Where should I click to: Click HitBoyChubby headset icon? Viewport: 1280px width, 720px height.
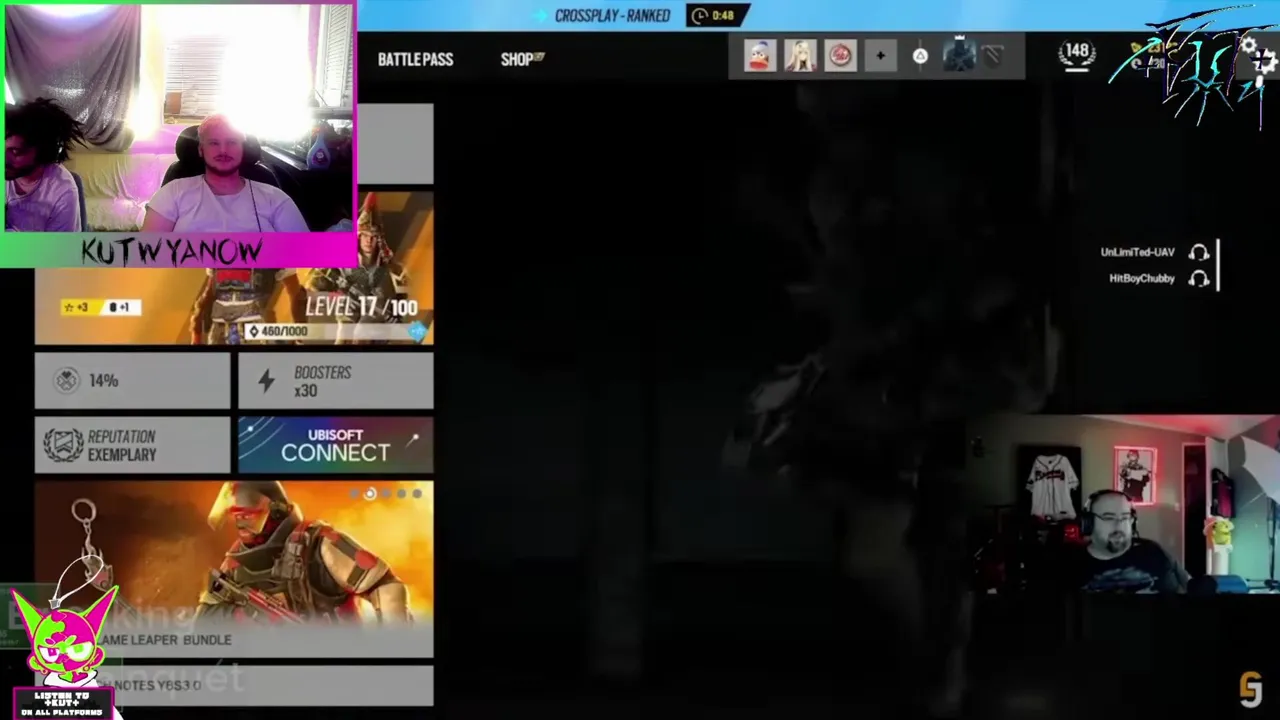pos(1198,279)
